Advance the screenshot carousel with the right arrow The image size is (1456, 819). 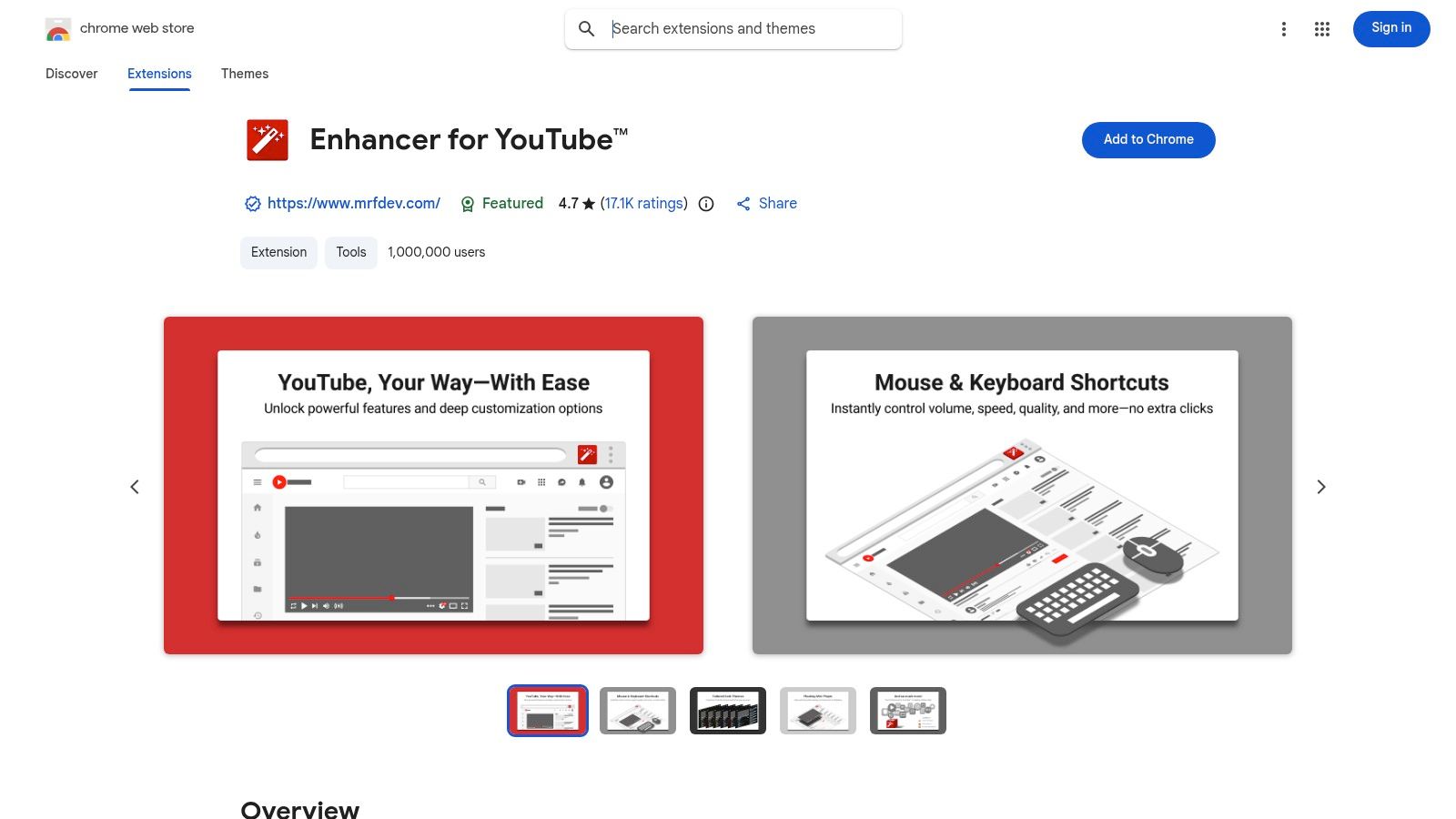[1321, 486]
